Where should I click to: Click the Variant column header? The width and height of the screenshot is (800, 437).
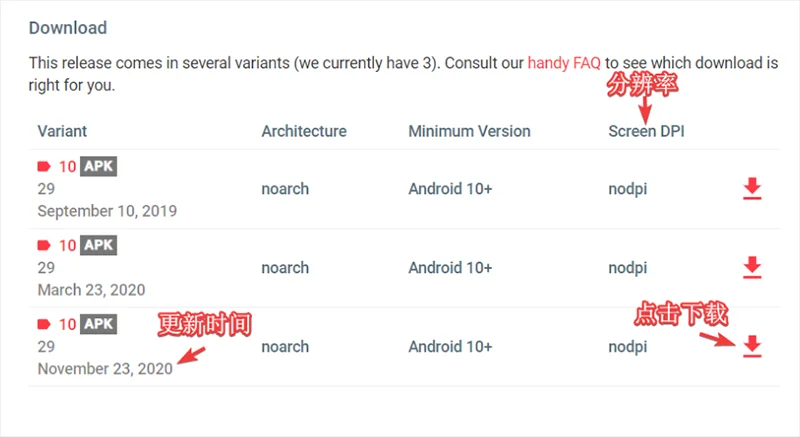coord(62,131)
